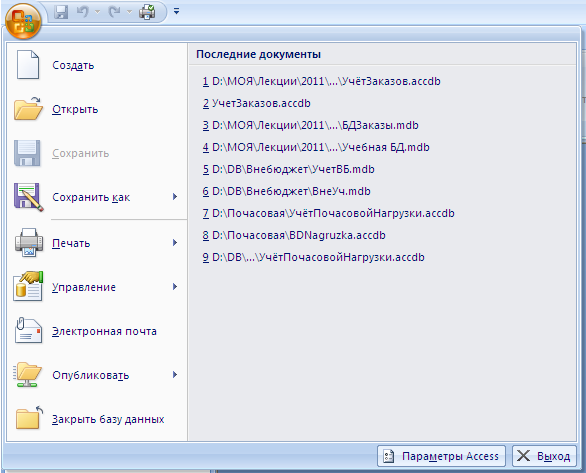Screen dimensions: 586x473
Task: Expand the Печать submenu arrow
Action: pyautogui.click(x=175, y=243)
